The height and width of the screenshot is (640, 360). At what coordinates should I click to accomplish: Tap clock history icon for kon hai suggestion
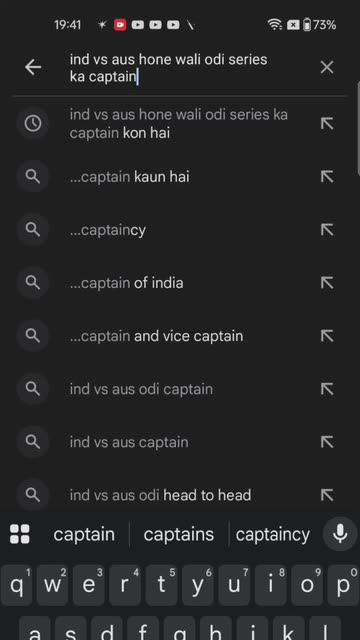pos(33,123)
